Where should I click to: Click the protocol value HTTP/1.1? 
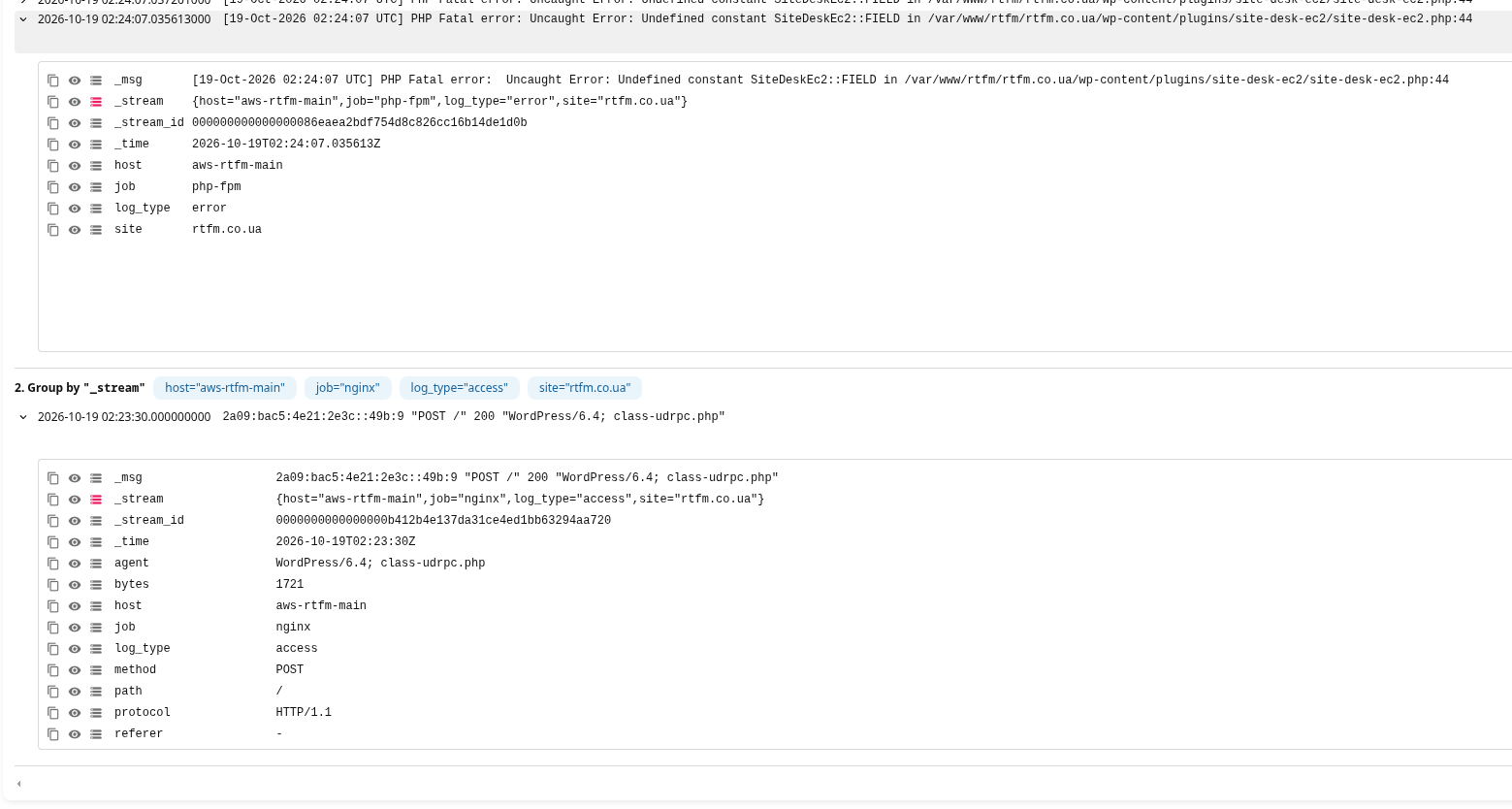pyautogui.click(x=304, y=713)
